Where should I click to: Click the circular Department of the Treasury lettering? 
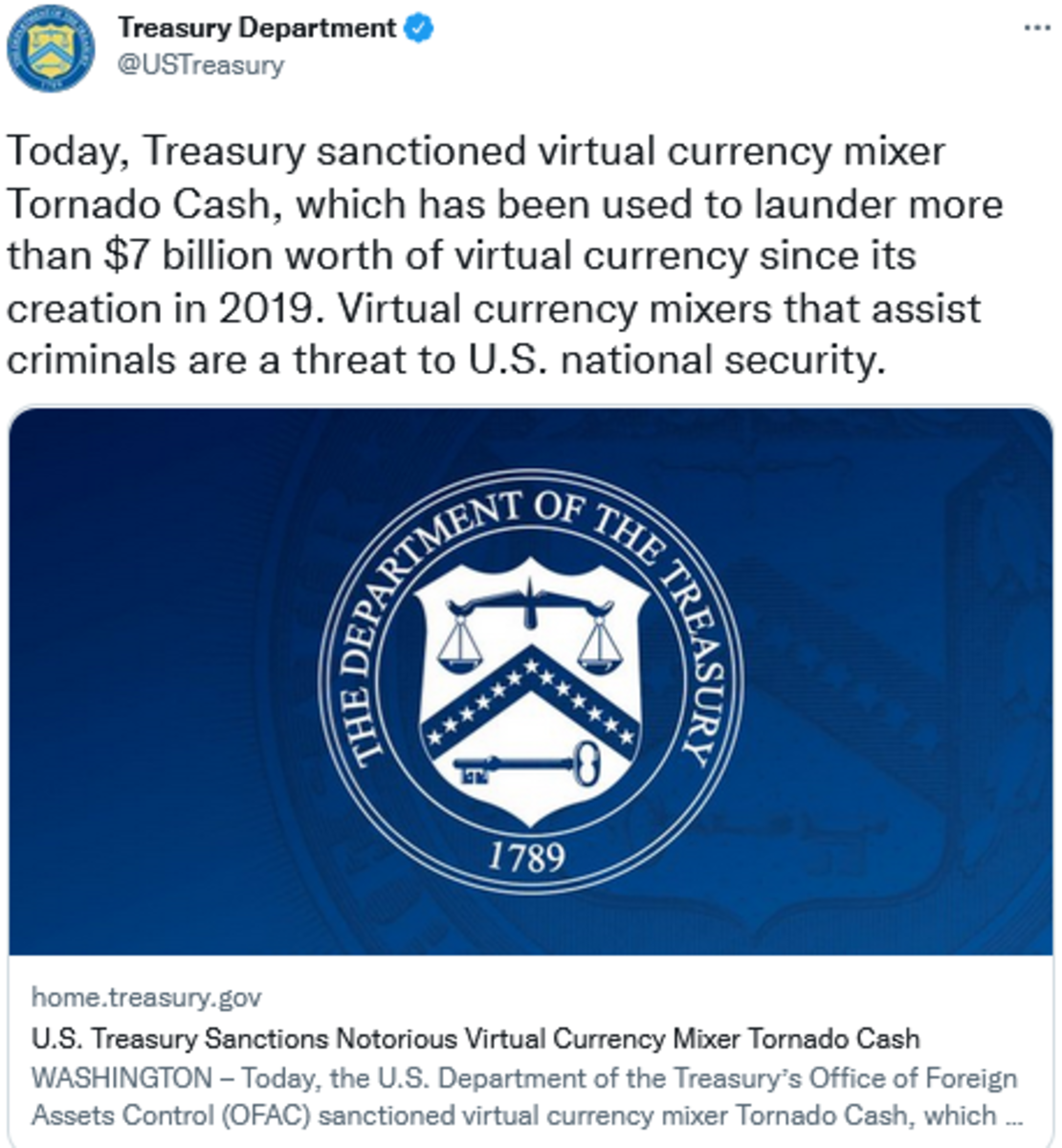530,681
